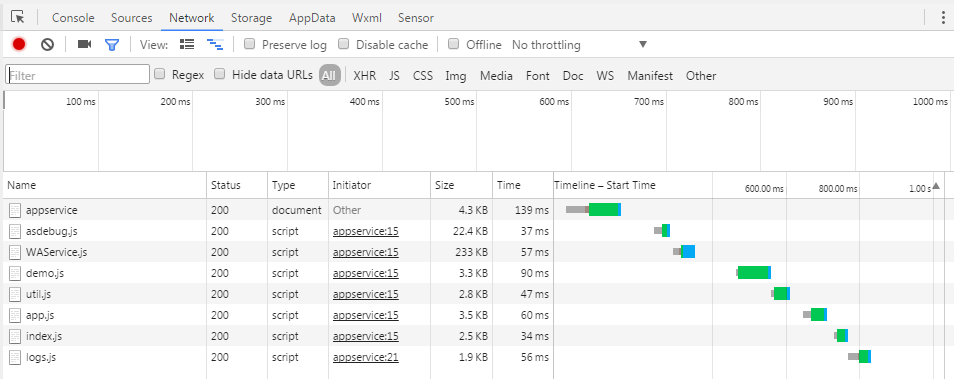Open the Console tab
954x379 pixels.
73,18
